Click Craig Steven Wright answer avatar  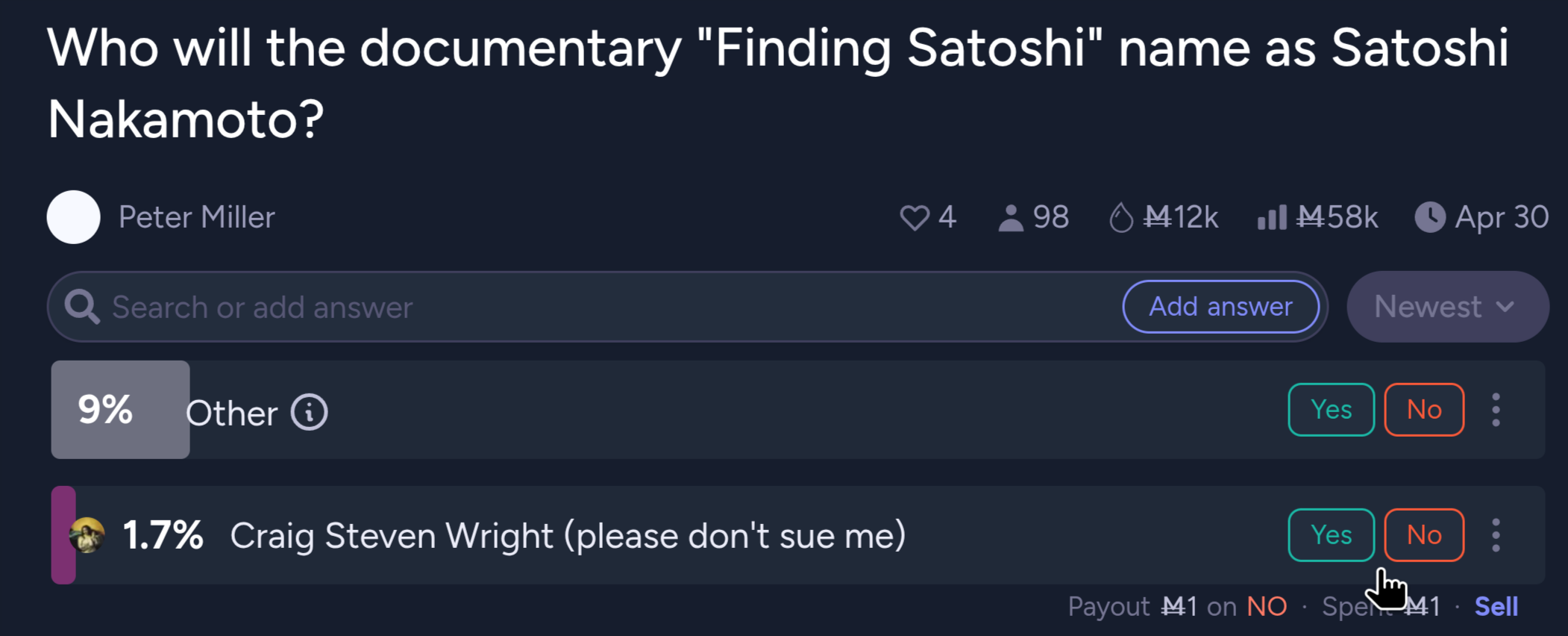[87, 535]
